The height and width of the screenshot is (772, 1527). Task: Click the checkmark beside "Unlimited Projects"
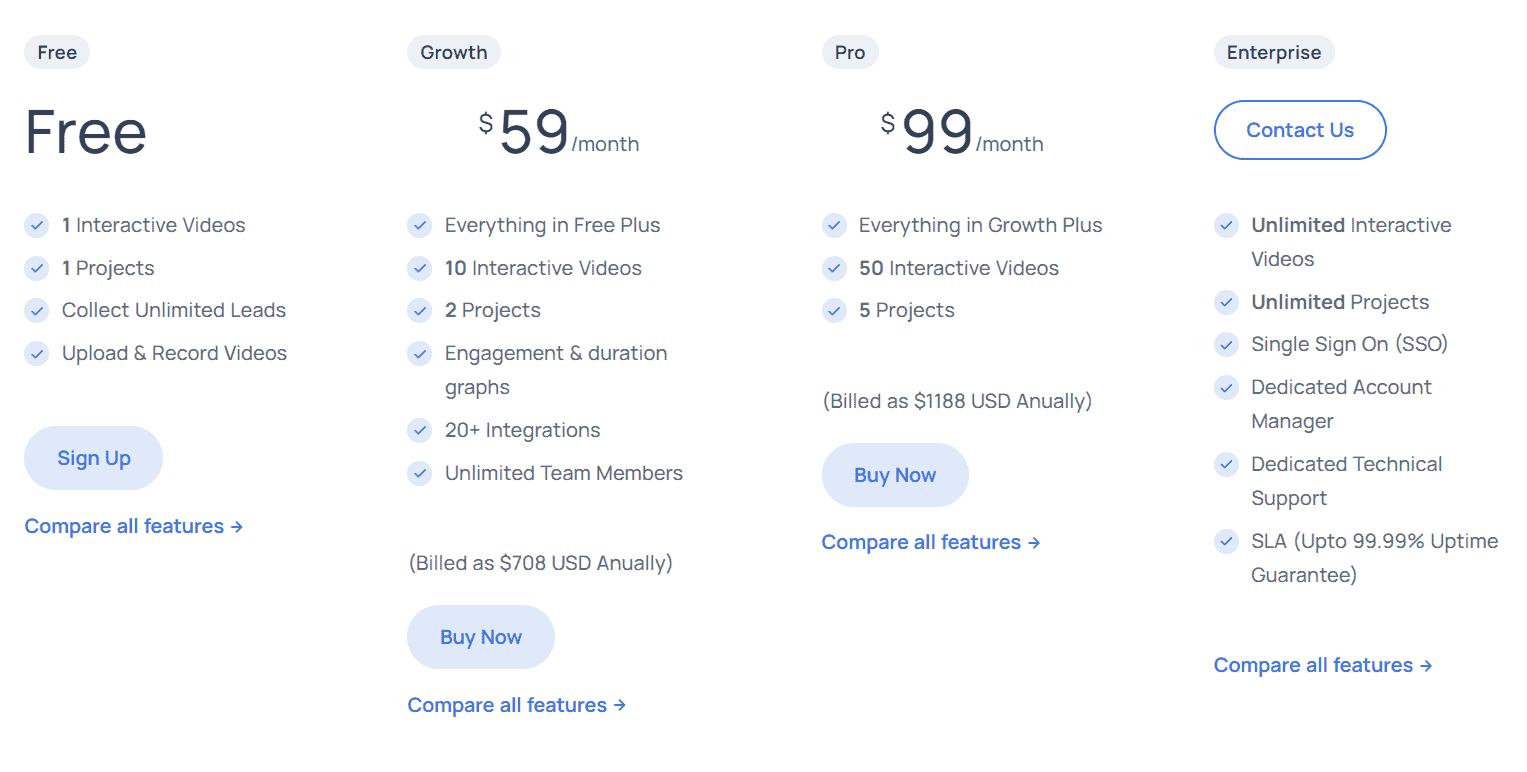pos(1226,302)
